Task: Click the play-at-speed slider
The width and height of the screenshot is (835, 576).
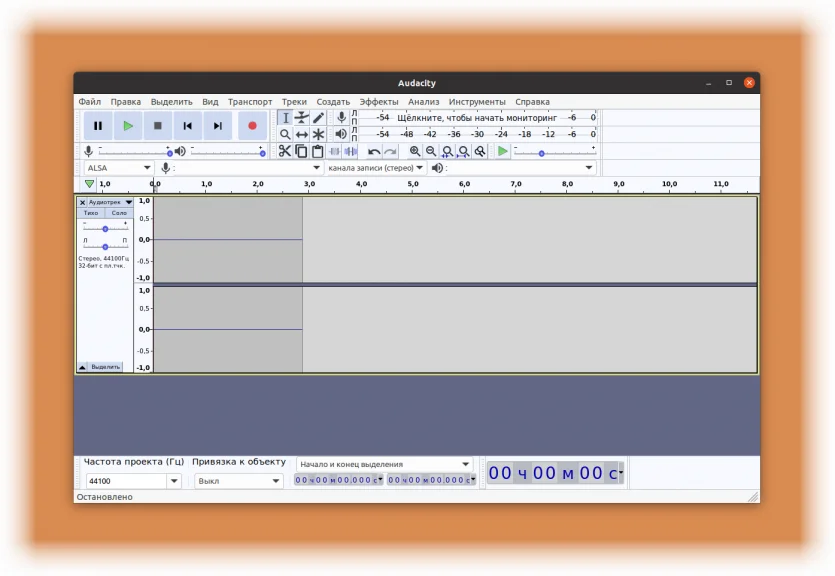Action: [x=554, y=153]
